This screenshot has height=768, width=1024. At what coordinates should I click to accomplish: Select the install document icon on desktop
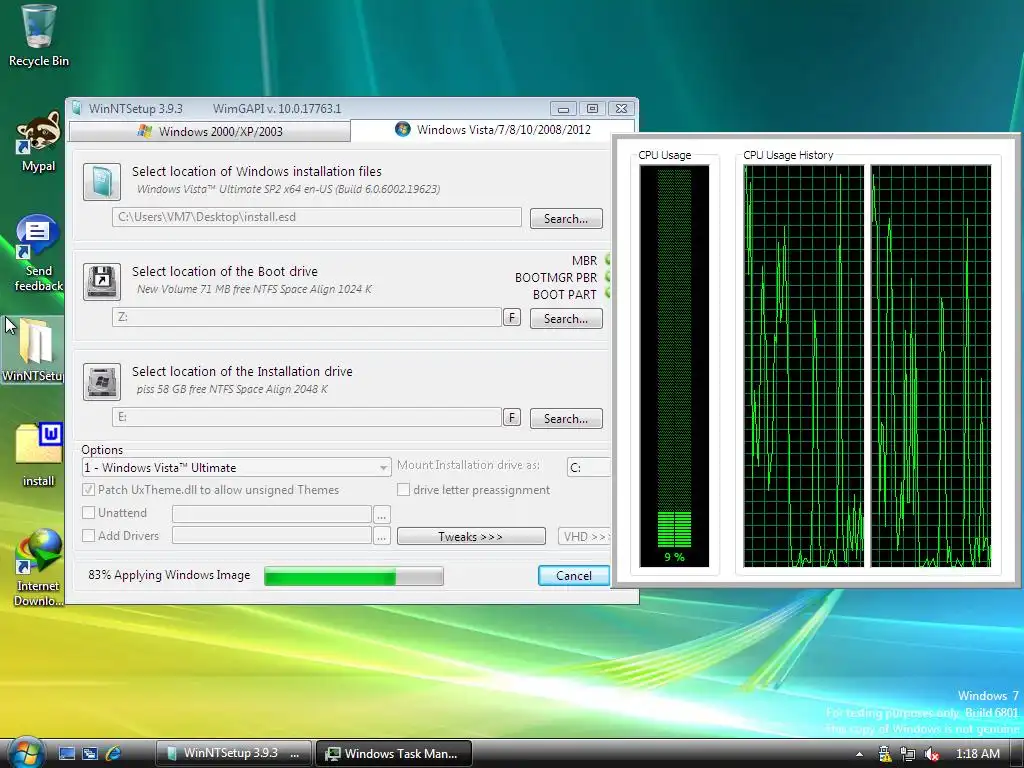pos(39,455)
